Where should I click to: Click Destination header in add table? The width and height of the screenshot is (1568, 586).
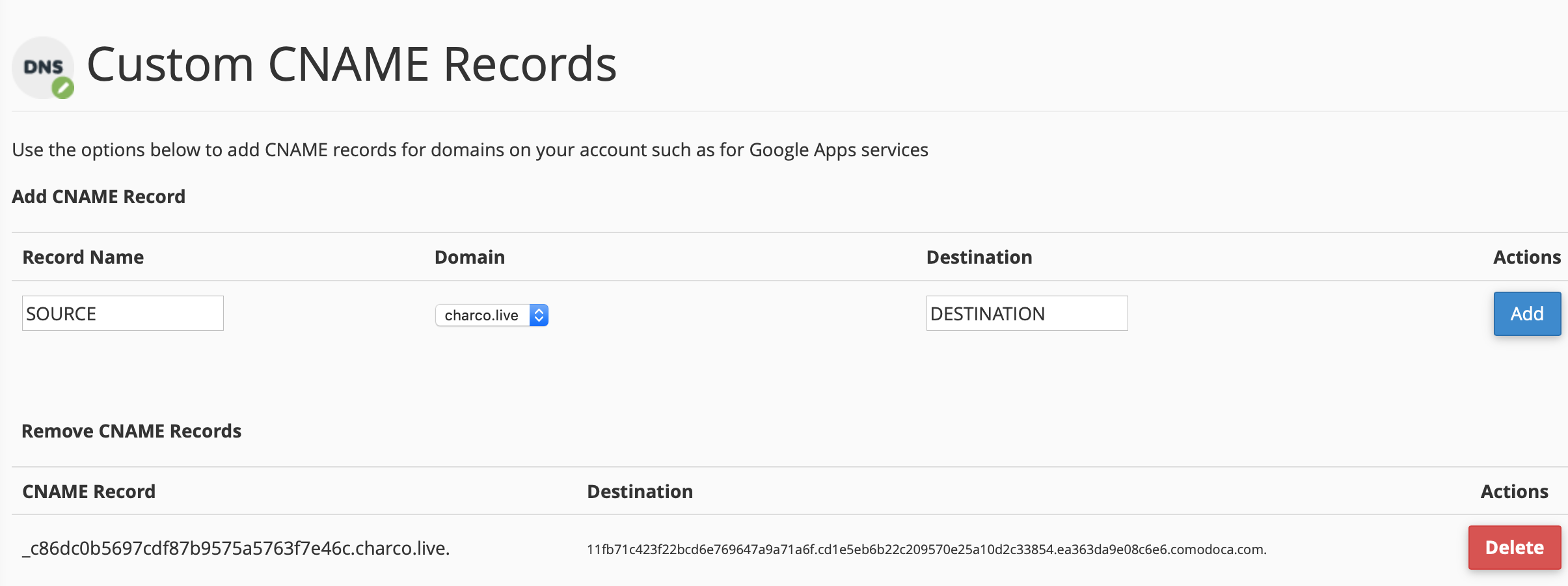tap(979, 257)
